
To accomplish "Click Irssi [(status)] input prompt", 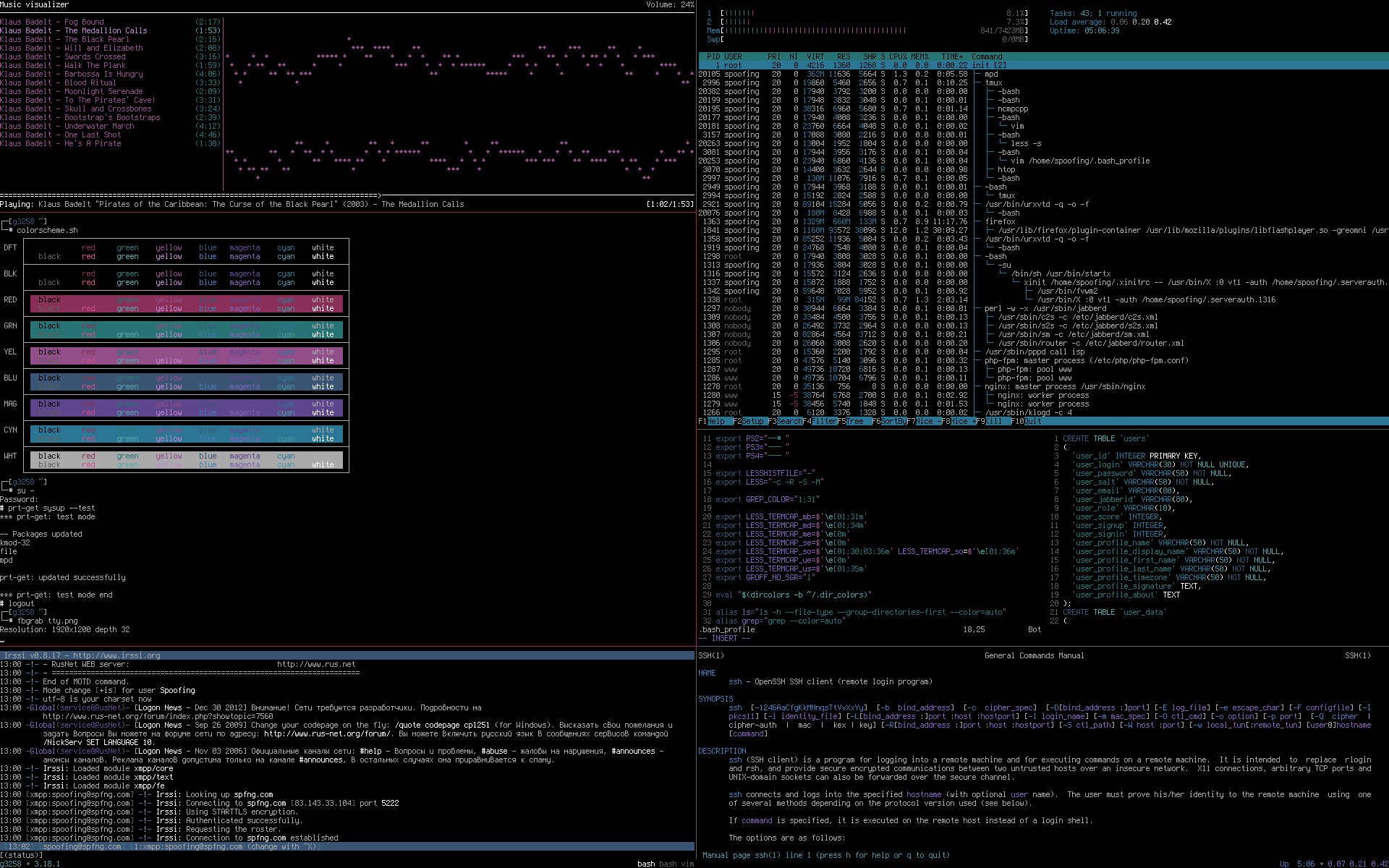I will pyautogui.click(x=21, y=855).
